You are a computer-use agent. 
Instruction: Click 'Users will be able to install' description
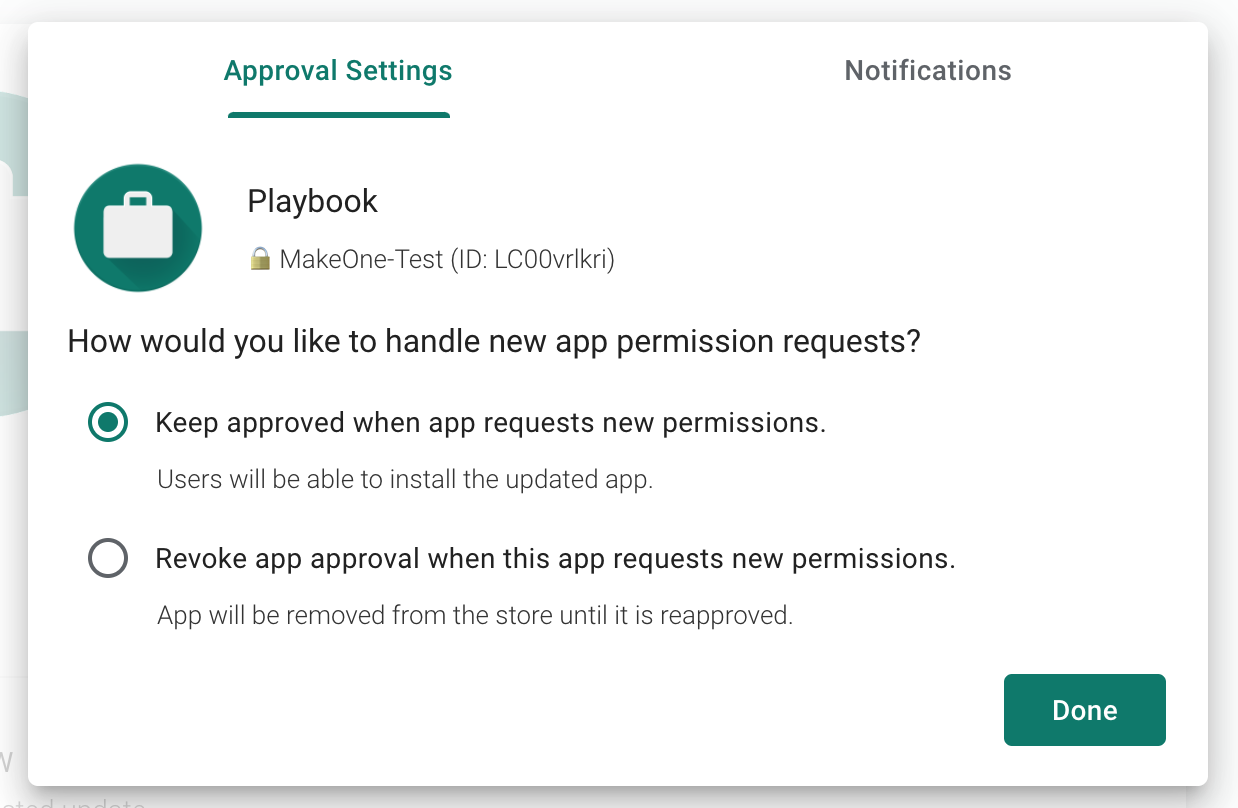click(405, 480)
